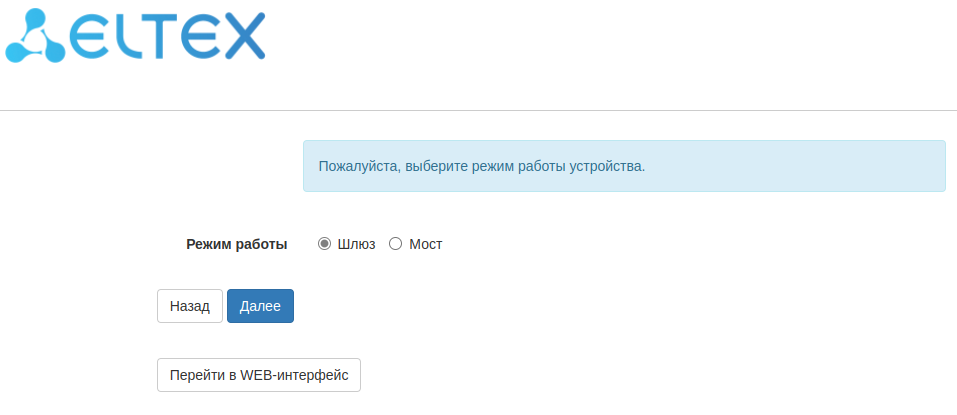Click the letter X in ELTEX logo
Image resolution: width=957 pixels, height=415 pixels.
coord(241,35)
